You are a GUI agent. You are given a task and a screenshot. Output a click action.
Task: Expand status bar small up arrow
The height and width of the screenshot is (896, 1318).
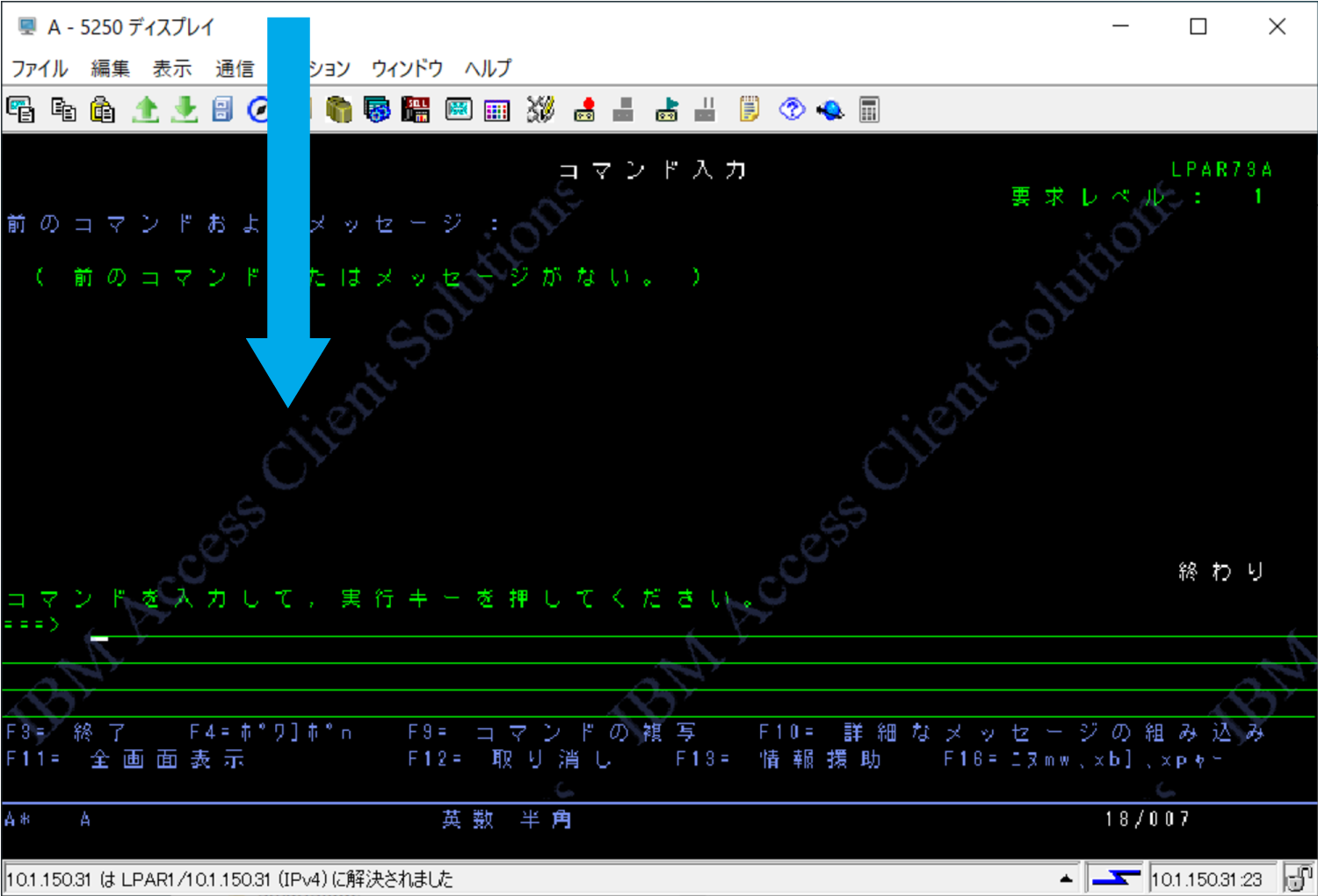(1066, 878)
